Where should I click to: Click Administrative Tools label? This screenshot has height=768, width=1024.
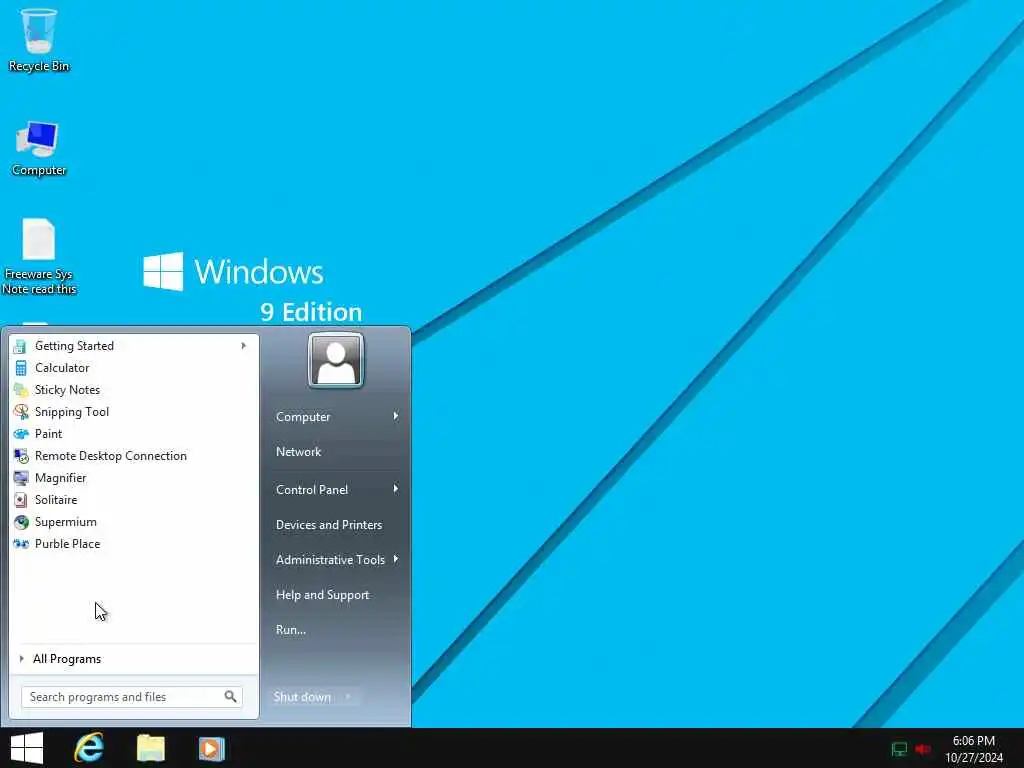click(x=330, y=560)
